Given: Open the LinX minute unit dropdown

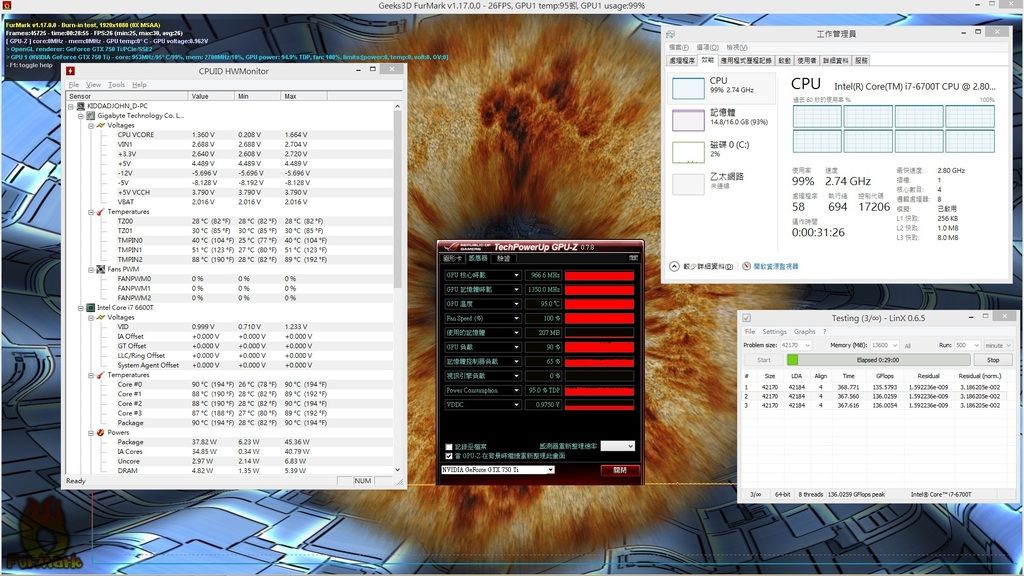Looking at the screenshot, I should pos(997,345).
